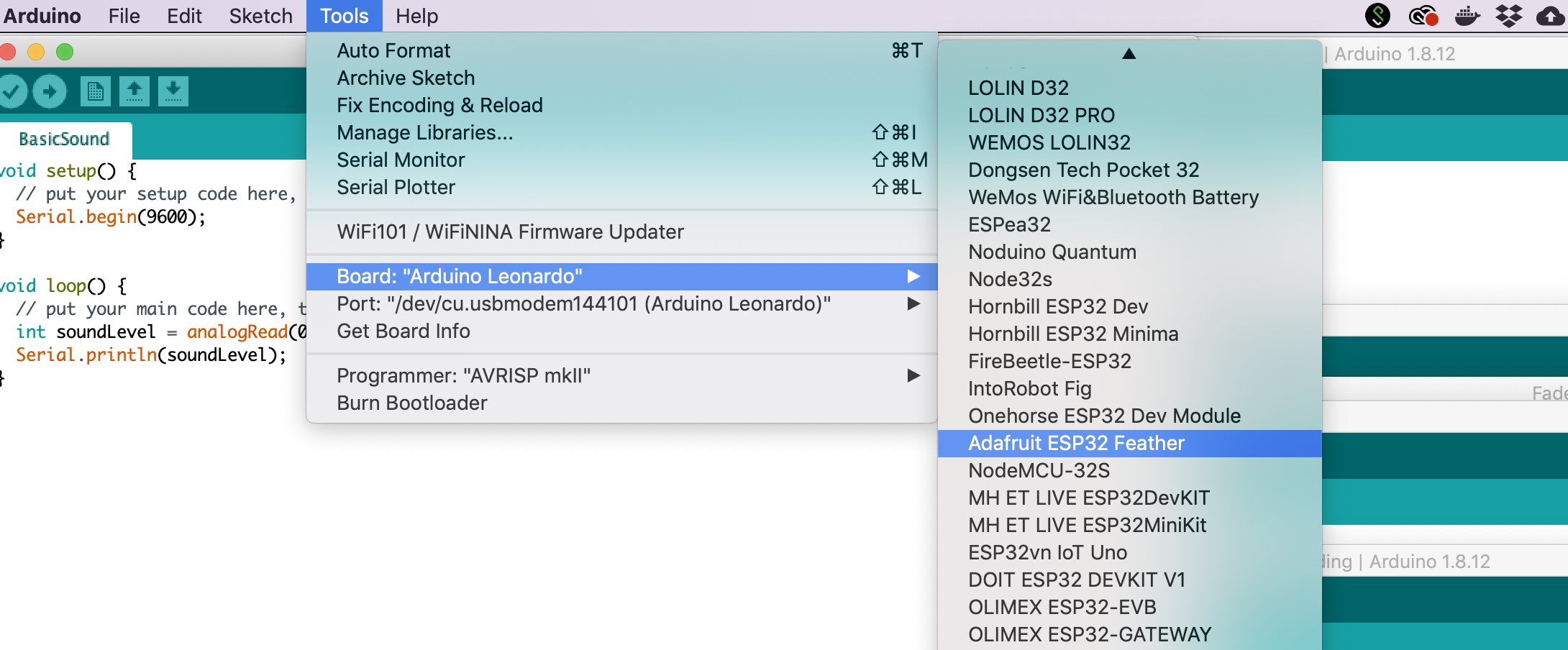Screen dimensions: 1568x650
Task: Select IntoRobot Fig board
Action: pyautogui.click(x=1130, y=389)
